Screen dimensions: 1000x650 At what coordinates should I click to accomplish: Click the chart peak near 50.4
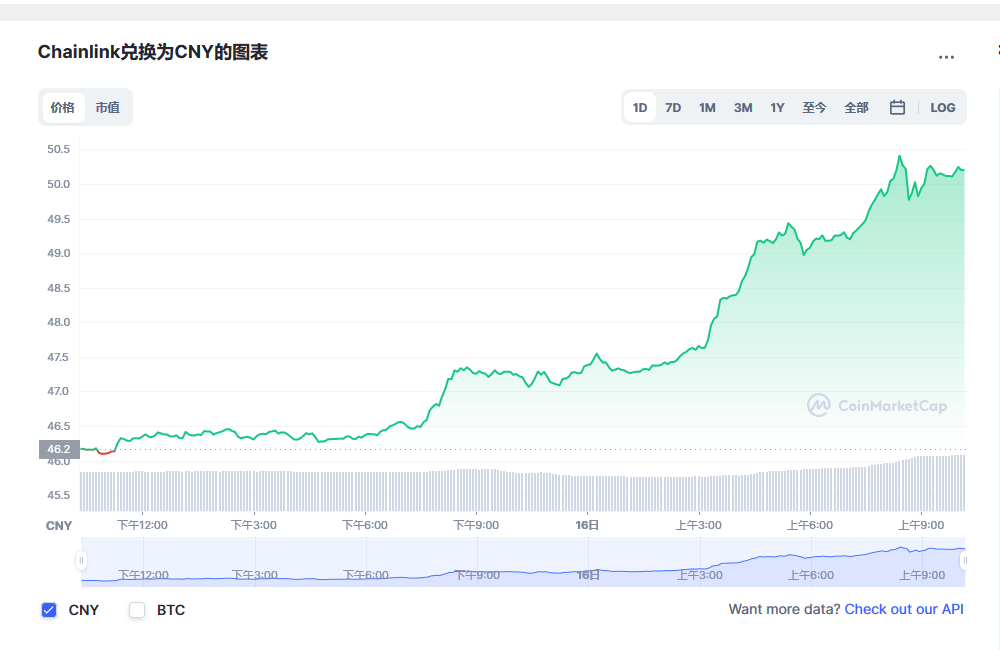point(900,157)
